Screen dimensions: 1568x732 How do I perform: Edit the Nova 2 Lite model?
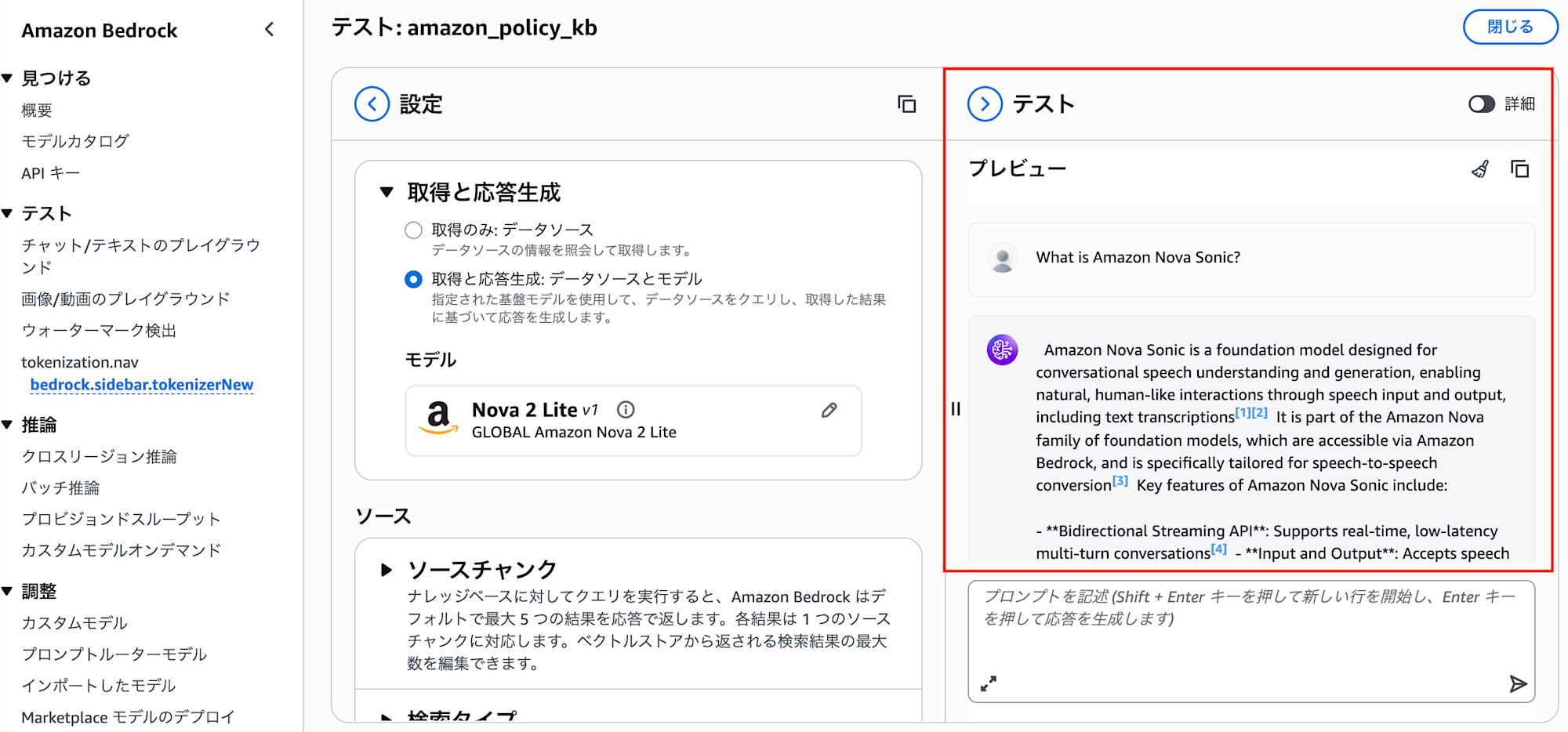point(829,410)
